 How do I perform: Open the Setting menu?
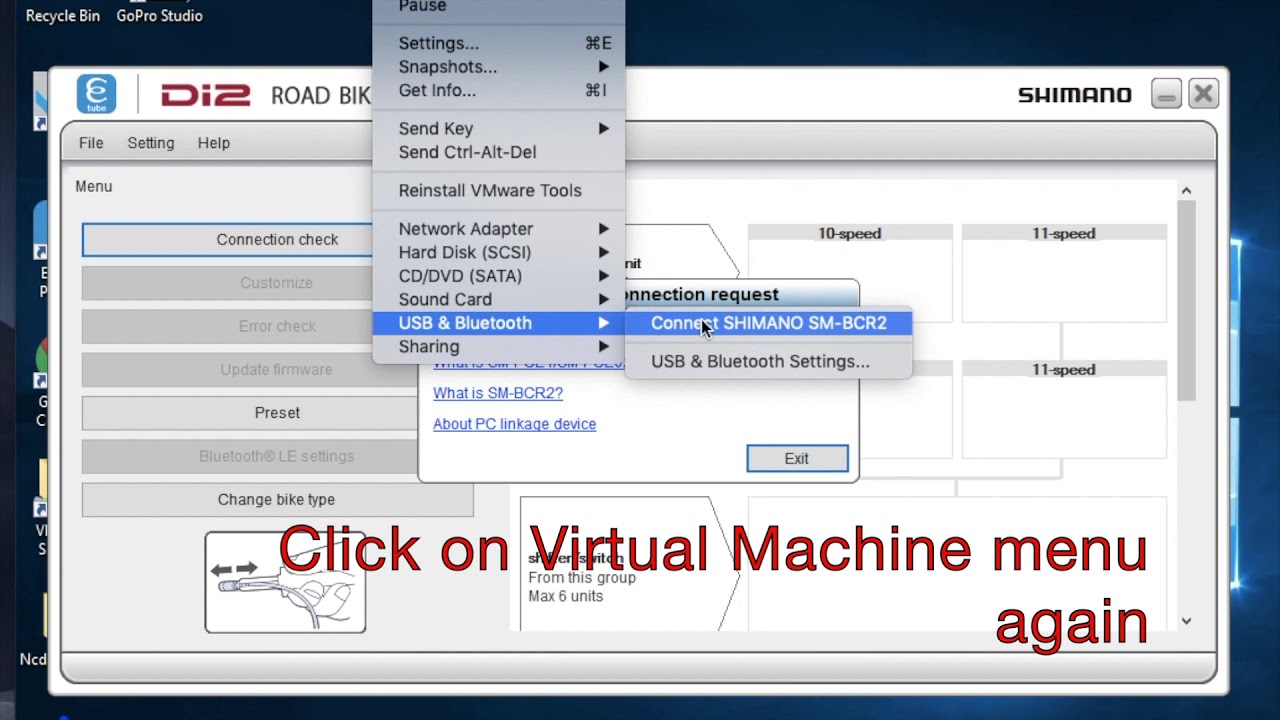(x=151, y=143)
